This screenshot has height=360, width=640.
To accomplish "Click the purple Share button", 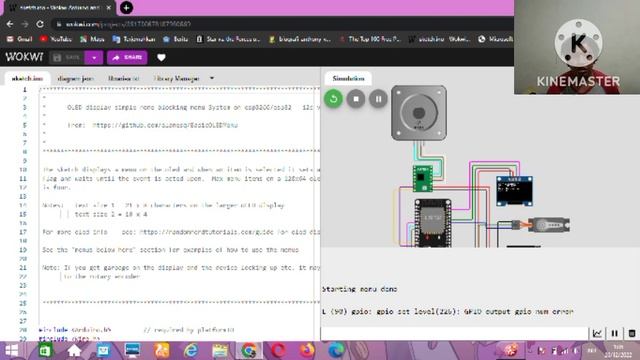I will pos(127,58).
